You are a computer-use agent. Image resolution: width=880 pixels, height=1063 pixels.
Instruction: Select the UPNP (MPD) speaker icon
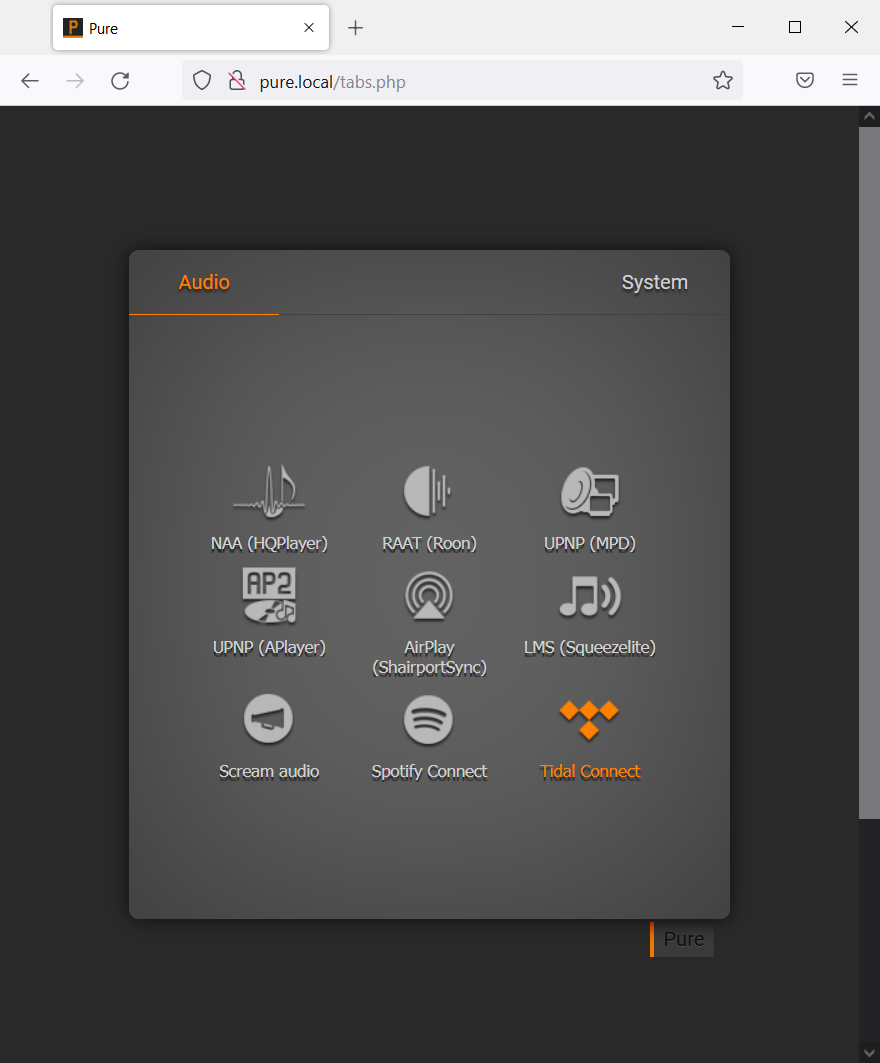590,492
